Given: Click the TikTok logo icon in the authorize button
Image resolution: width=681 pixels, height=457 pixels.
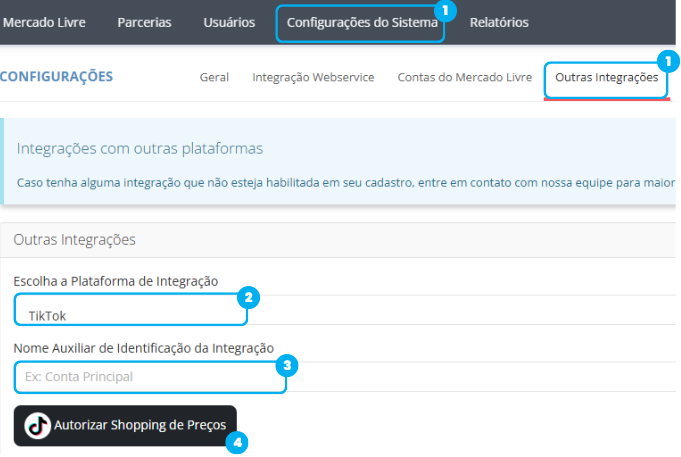Looking at the screenshot, I should coord(37,425).
